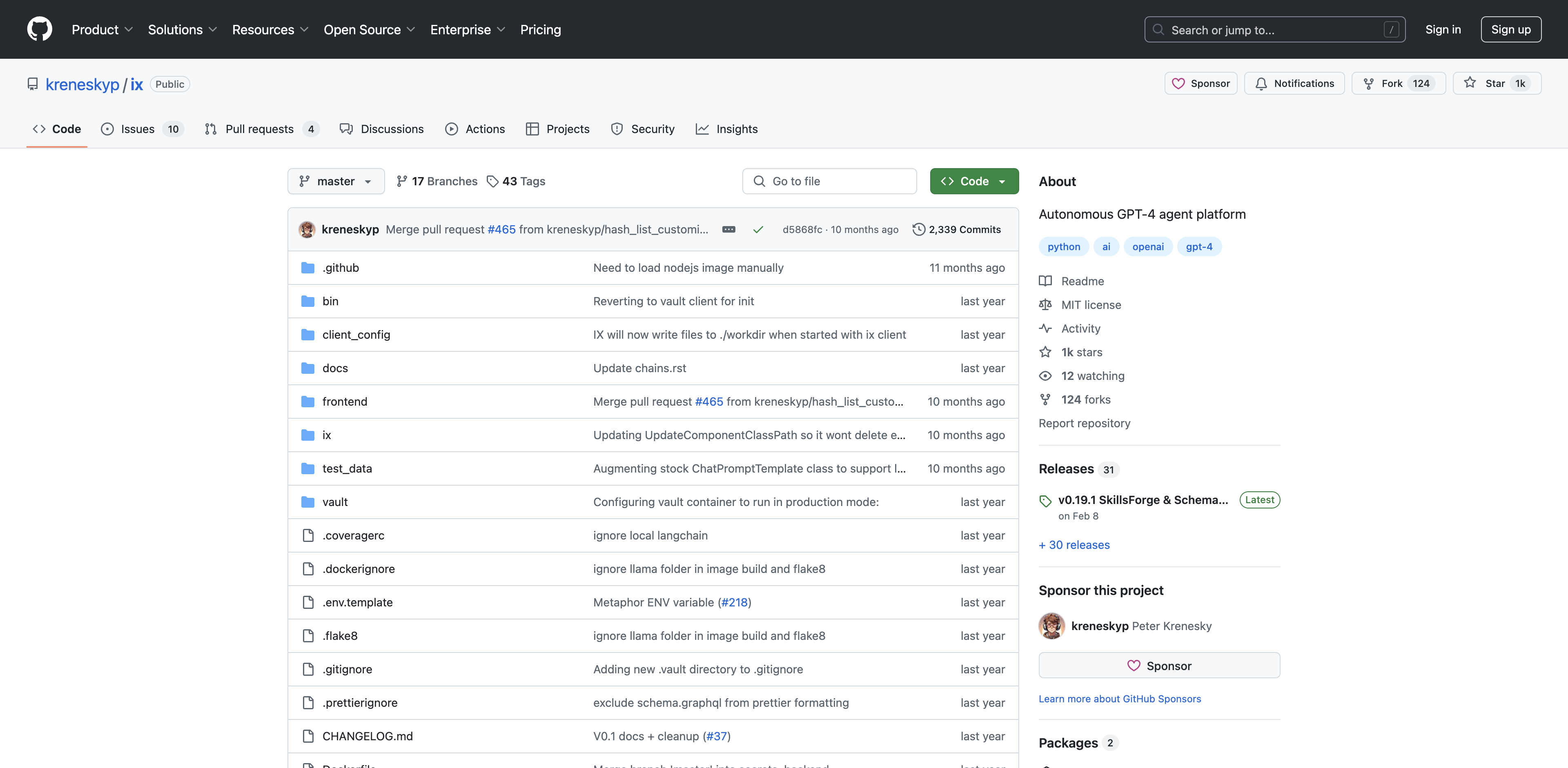Click the Security shield icon
The height and width of the screenshot is (768, 1568).
[617, 128]
